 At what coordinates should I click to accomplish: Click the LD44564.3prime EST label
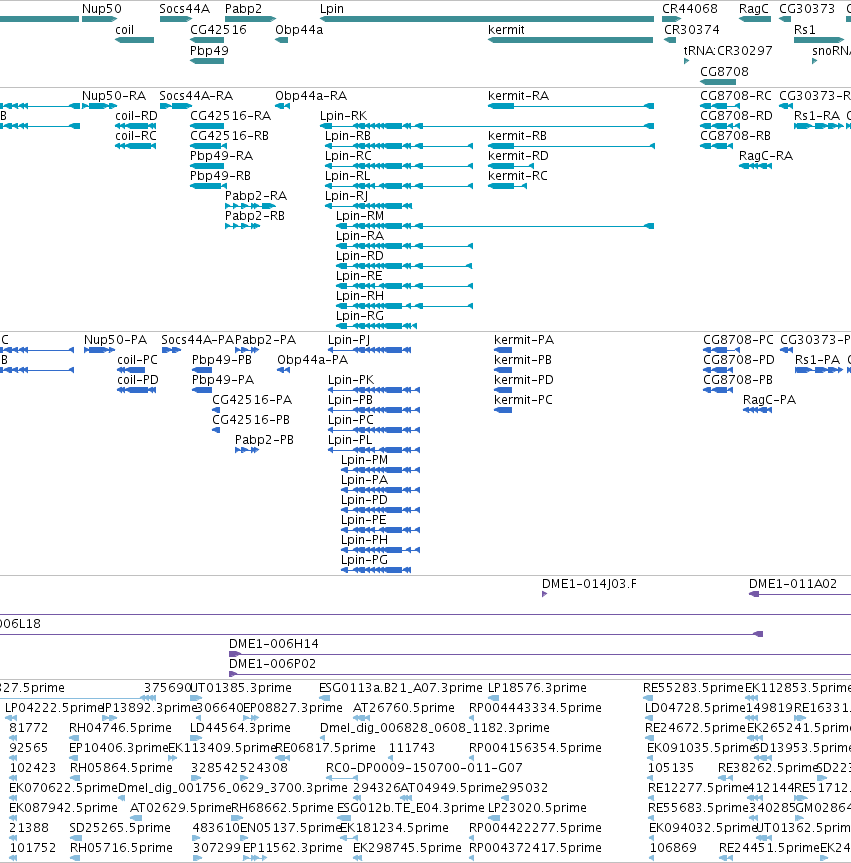pyautogui.click(x=240, y=728)
